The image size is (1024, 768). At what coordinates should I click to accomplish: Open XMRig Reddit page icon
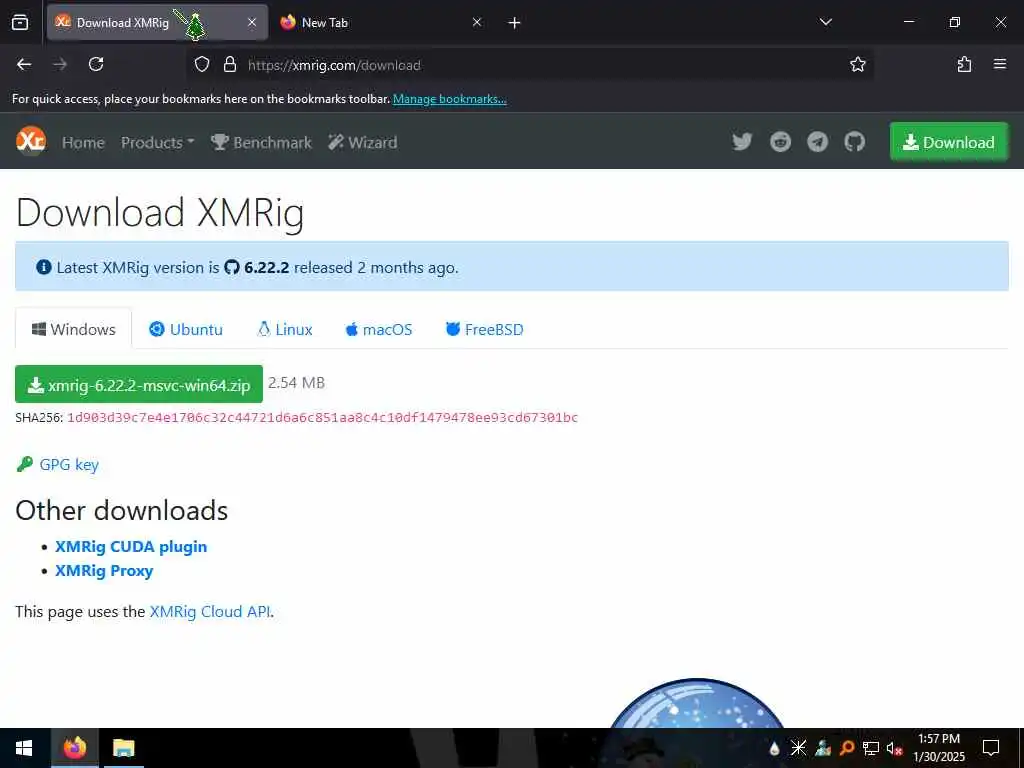780,142
